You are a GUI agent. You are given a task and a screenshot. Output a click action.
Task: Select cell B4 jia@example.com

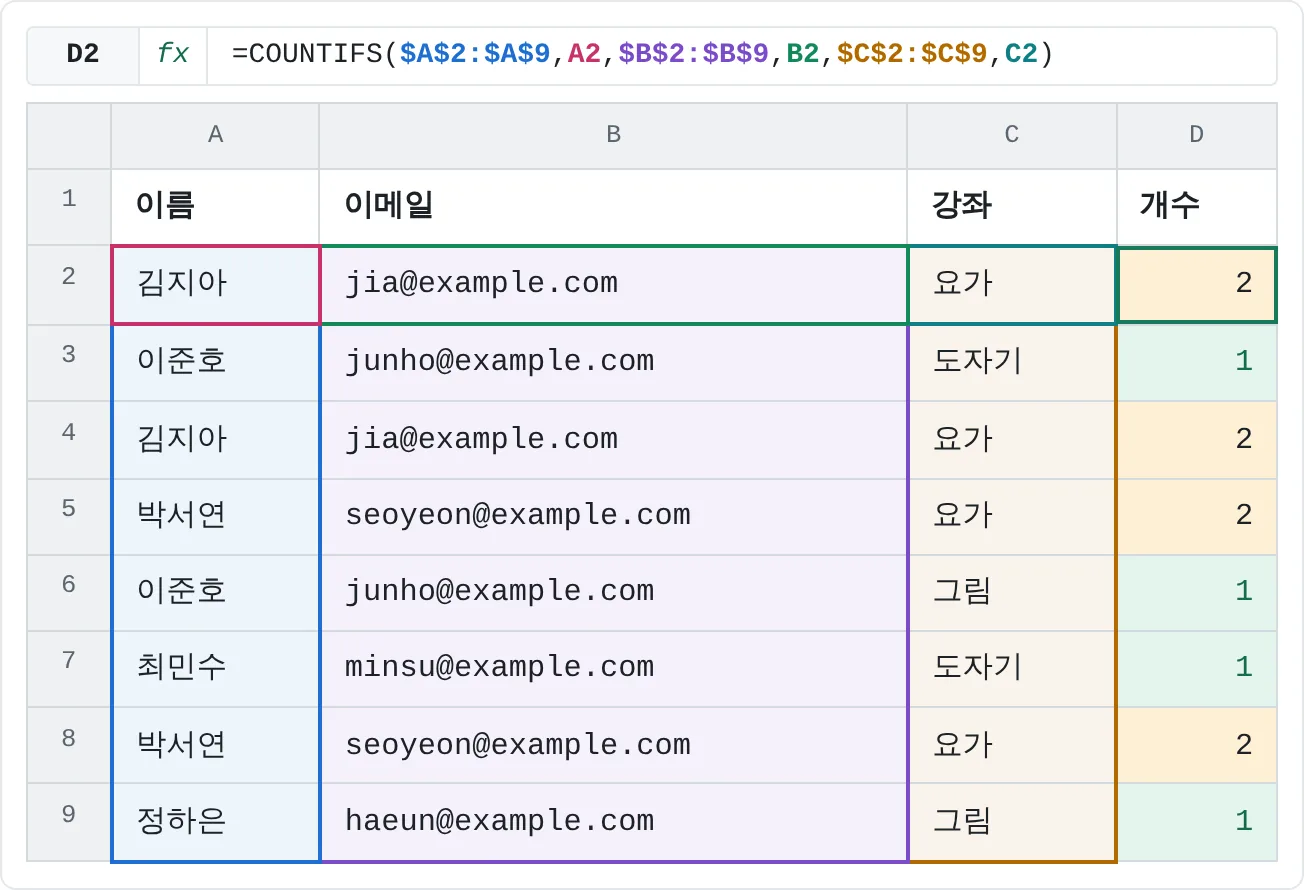click(613, 440)
